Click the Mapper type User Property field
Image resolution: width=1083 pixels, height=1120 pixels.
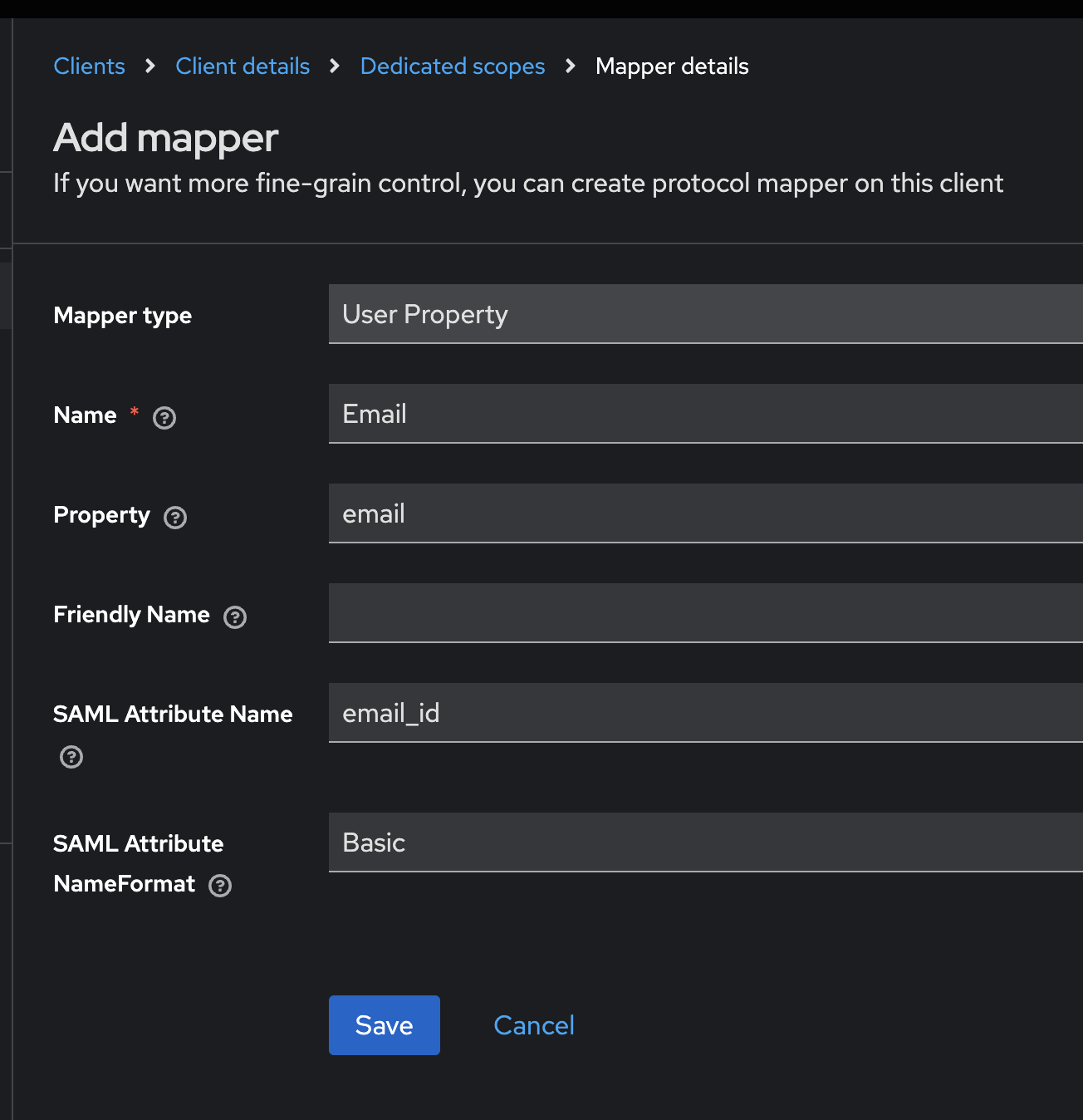click(706, 314)
